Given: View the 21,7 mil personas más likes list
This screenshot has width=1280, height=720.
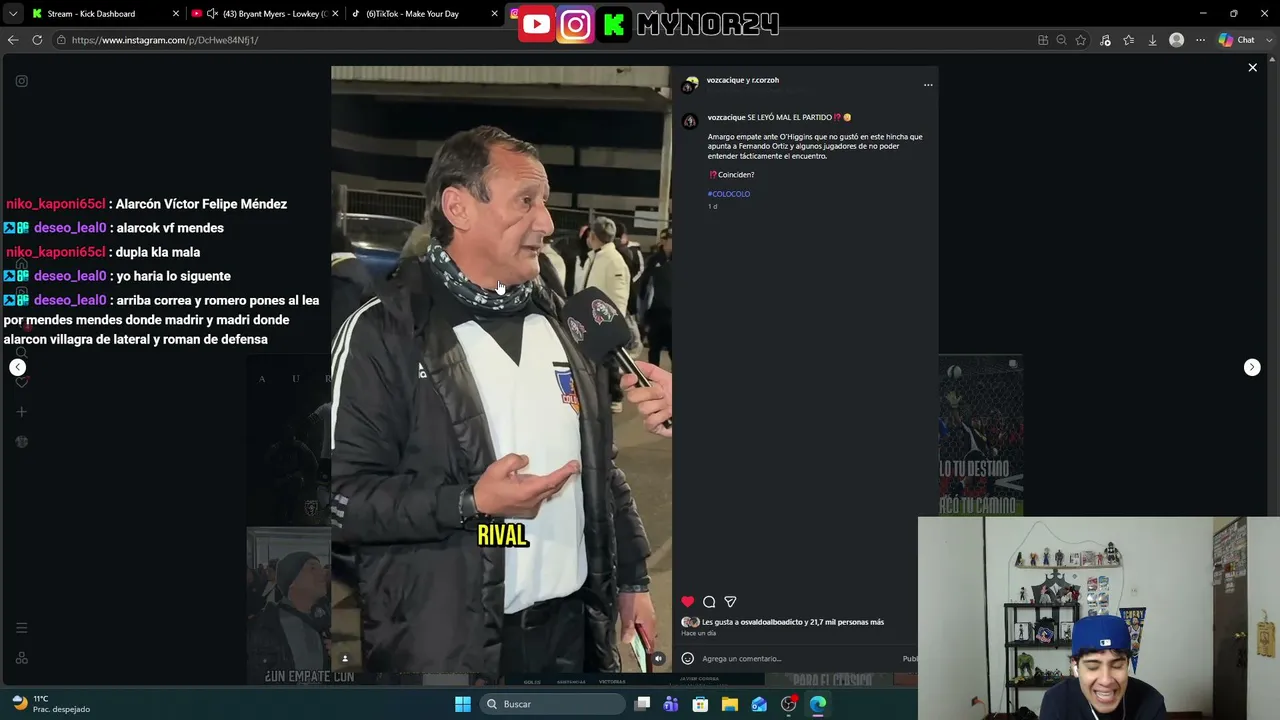Looking at the screenshot, I should [x=847, y=622].
